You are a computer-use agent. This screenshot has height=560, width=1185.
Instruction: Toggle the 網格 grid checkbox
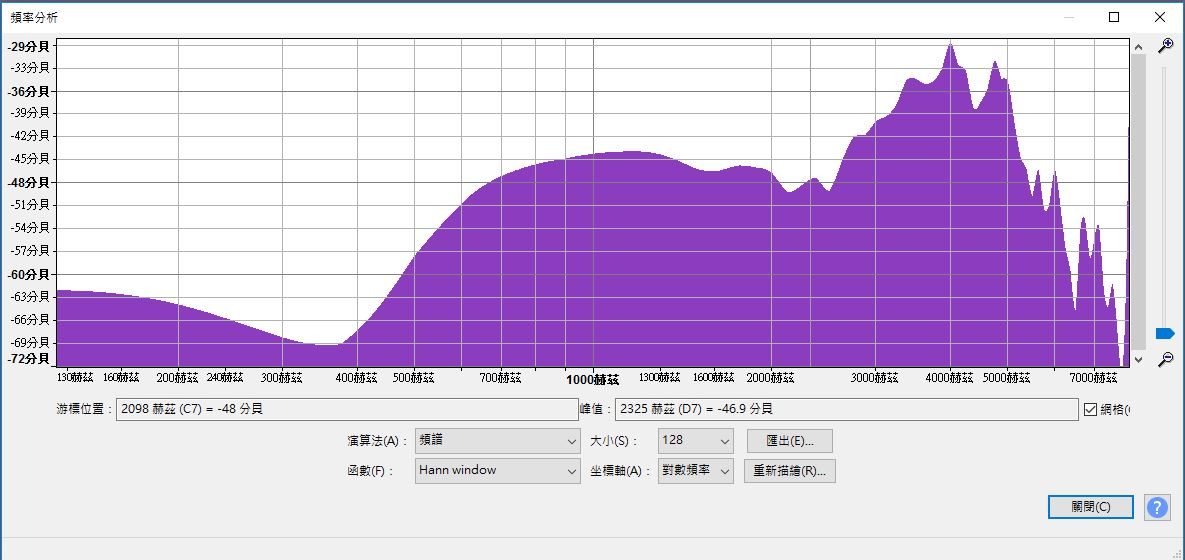tap(1091, 409)
